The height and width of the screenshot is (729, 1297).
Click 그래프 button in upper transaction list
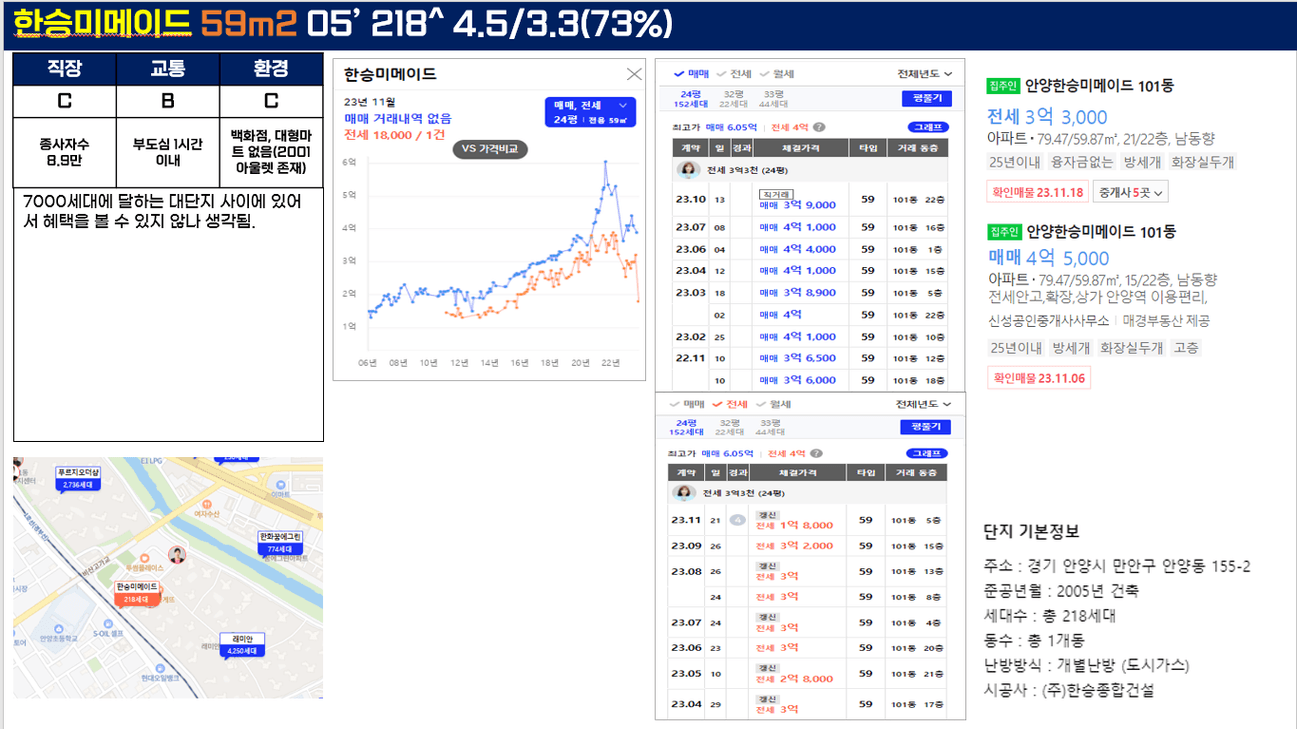pyautogui.click(x=927, y=127)
